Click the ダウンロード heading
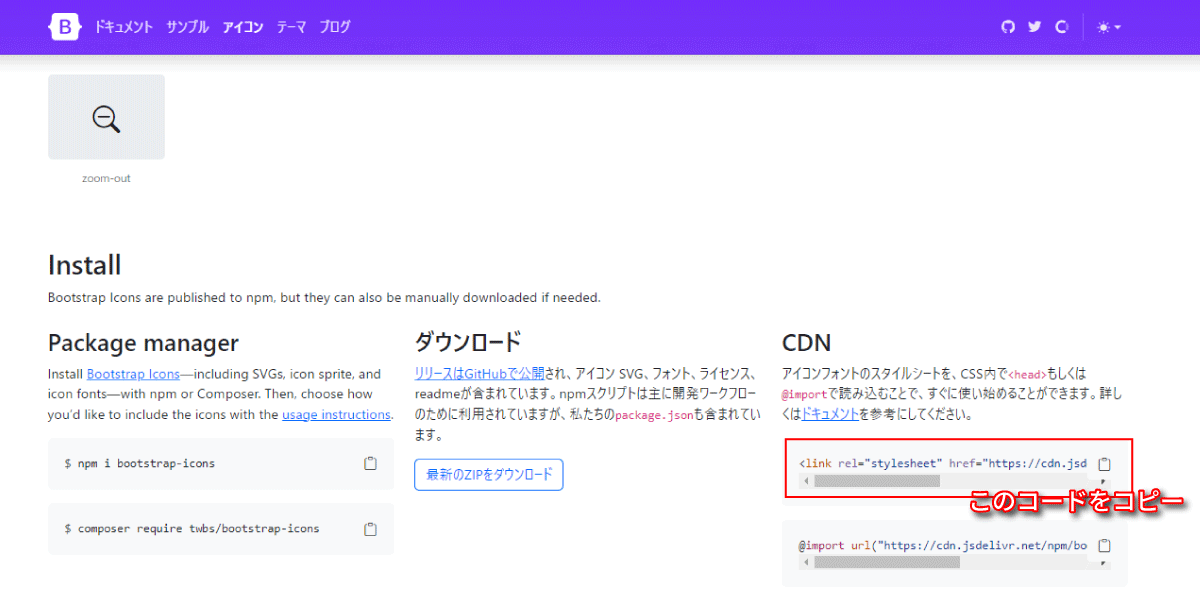1200x600 pixels. [x=468, y=343]
